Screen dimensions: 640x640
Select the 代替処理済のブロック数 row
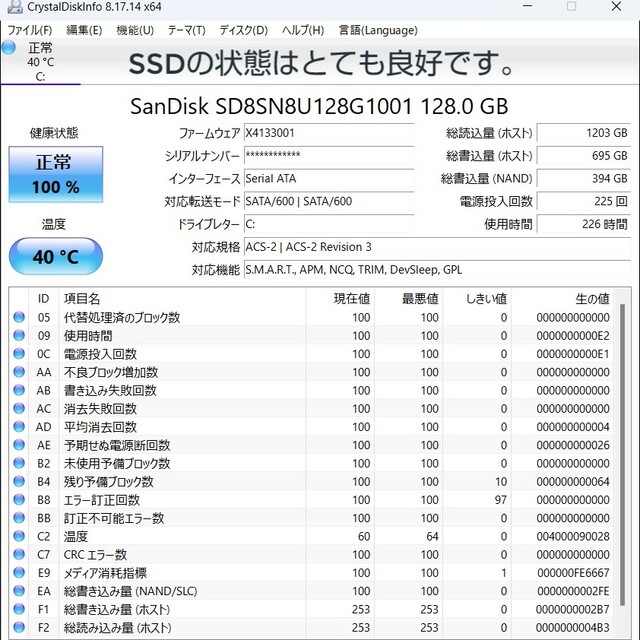coord(311,317)
